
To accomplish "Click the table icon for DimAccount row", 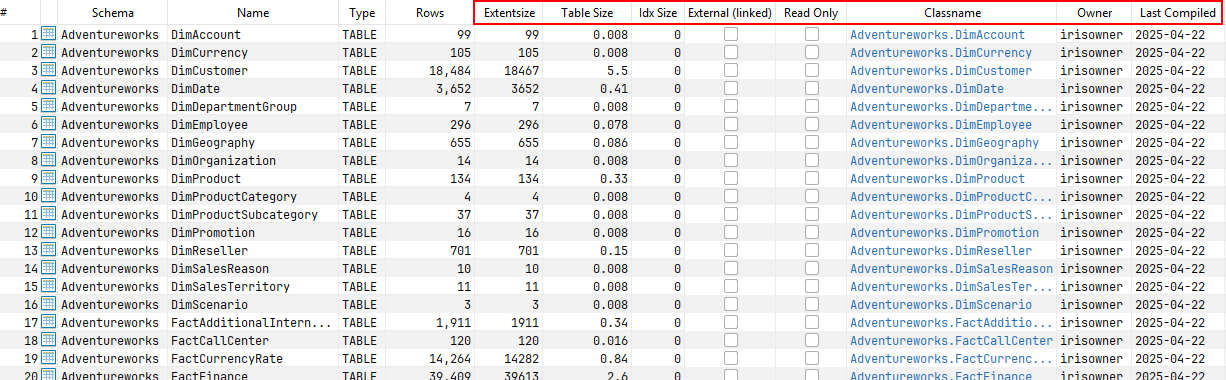I will click(x=48, y=34).
